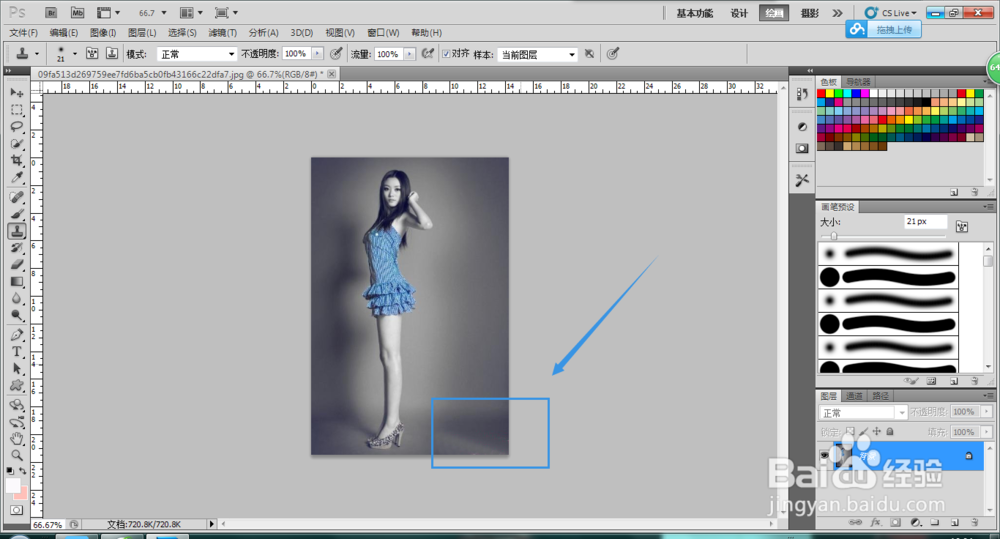This screenshot has height=539, width=1000.
Task: Select the Hand tool
Action: tap(17, 438)
